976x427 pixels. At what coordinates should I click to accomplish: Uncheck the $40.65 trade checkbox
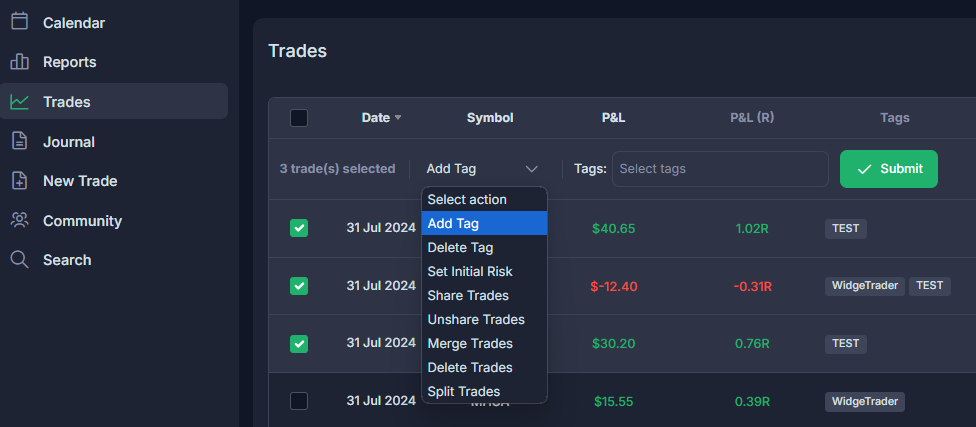[299, 228]
